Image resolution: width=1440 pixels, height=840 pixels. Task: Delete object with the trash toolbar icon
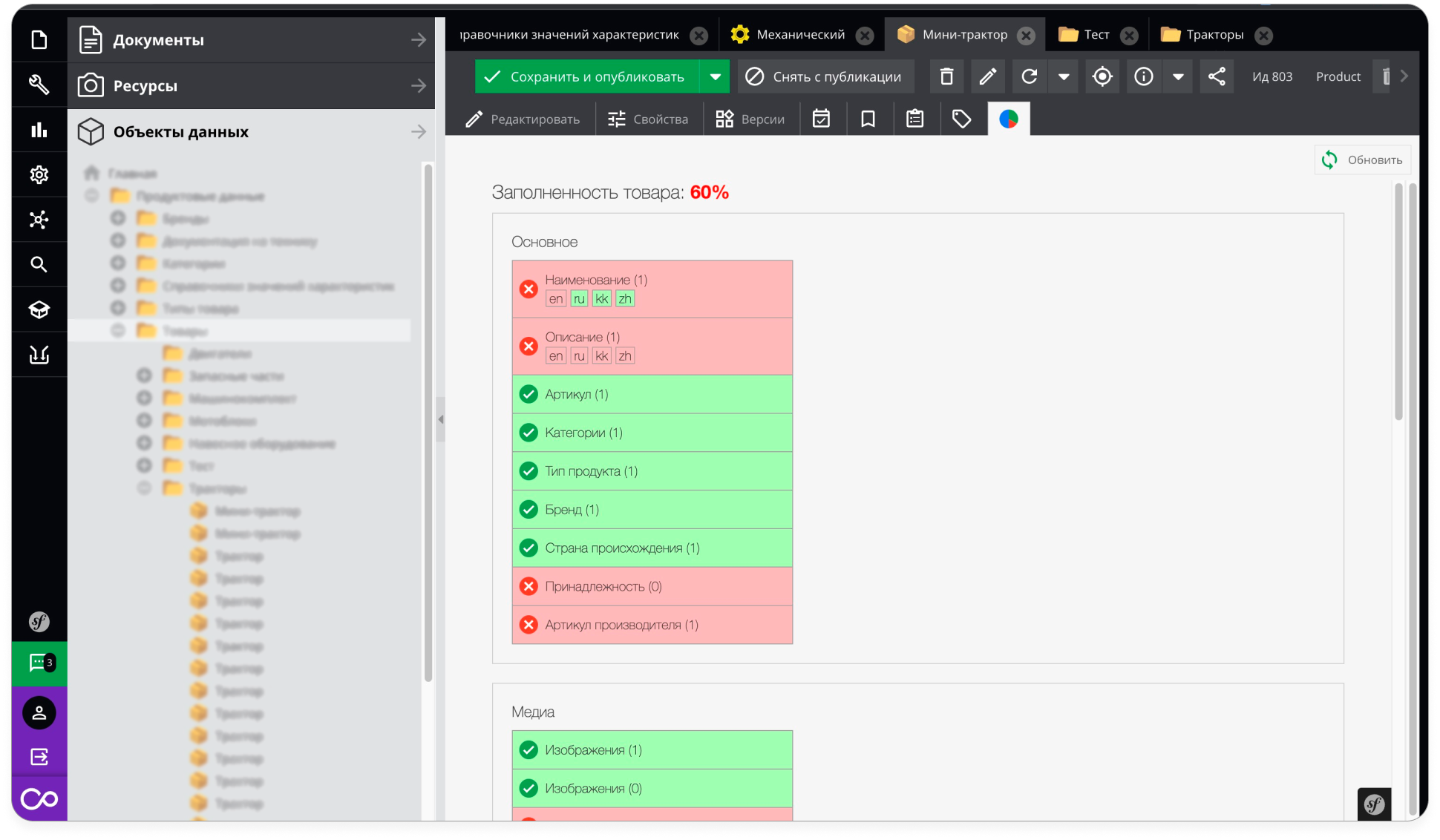(x=946, y=76)
